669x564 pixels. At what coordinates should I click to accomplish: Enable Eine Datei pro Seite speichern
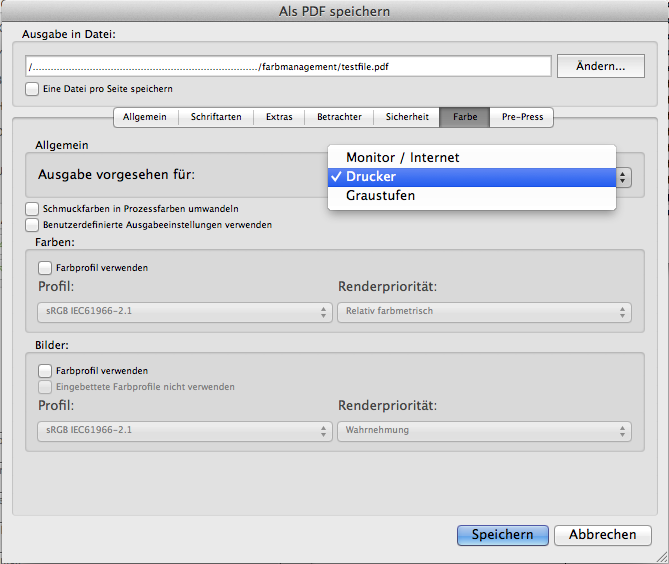pos(33,89)
